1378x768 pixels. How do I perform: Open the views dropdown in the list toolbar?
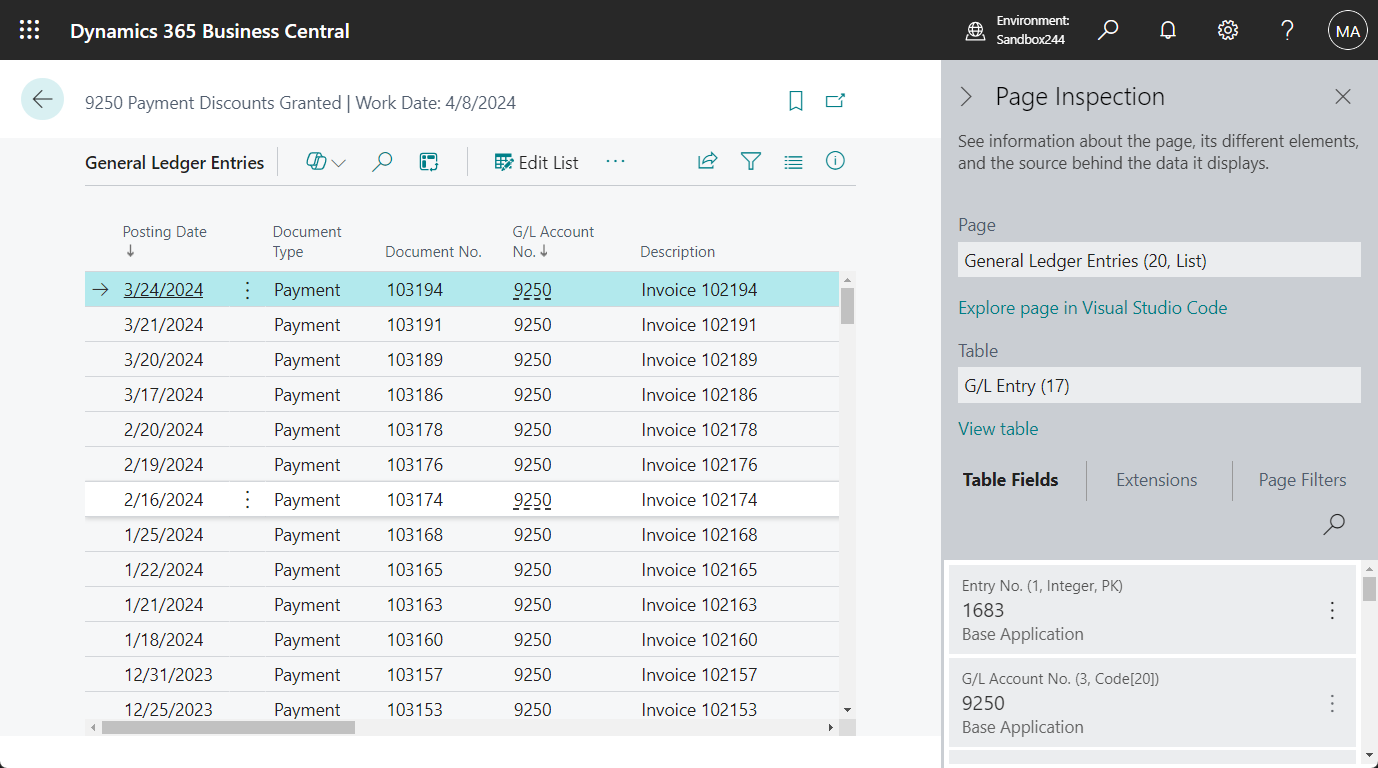[x=324, y=161]
